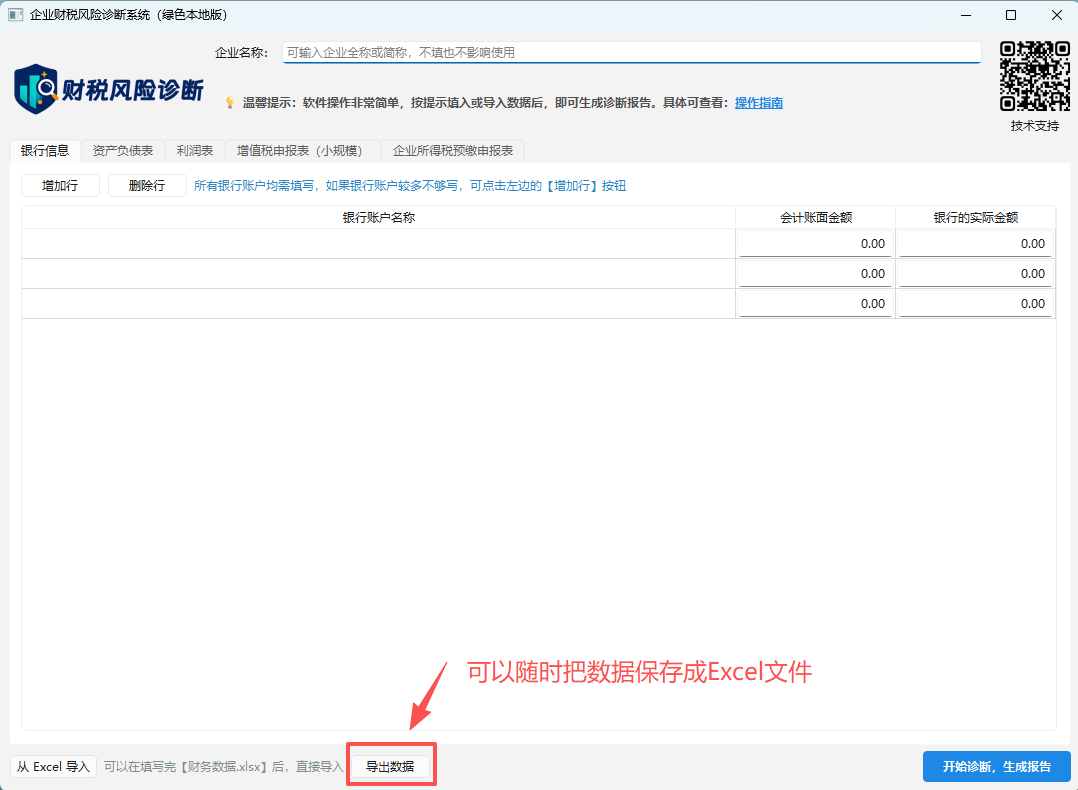Viewport: 1078px width, 790px height.
Task: Click the 技术支持 label
Action: pyautogui.click(x=1035, y=126)
